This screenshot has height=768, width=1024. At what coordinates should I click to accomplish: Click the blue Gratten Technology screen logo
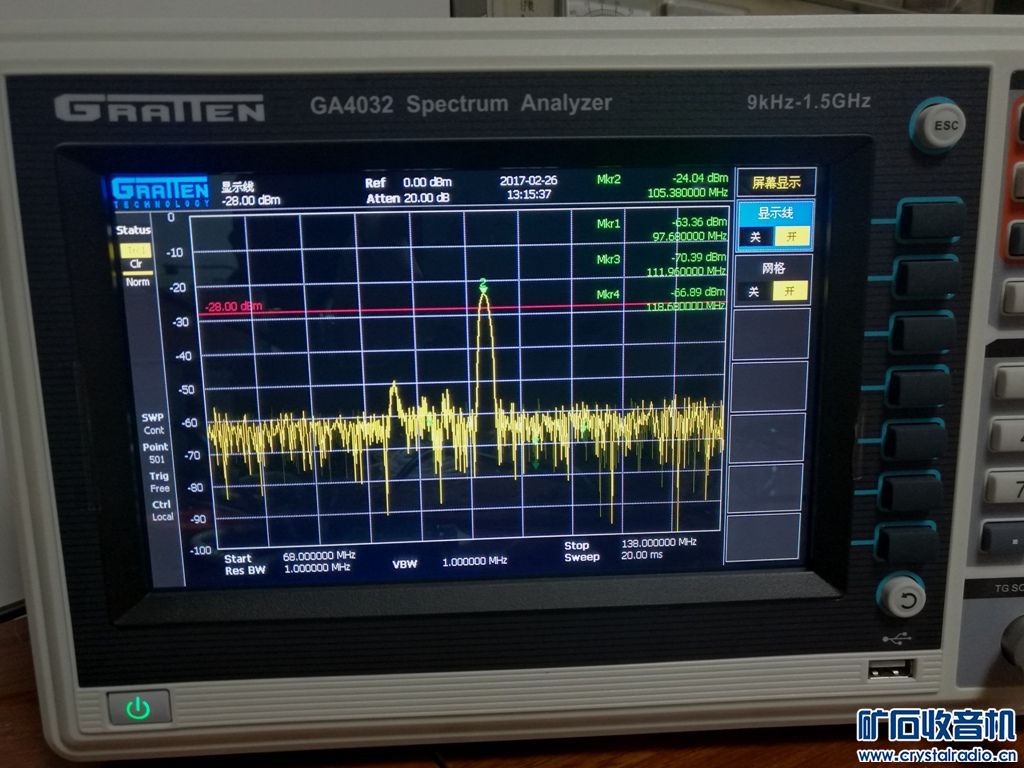click(x=161, y=192)
